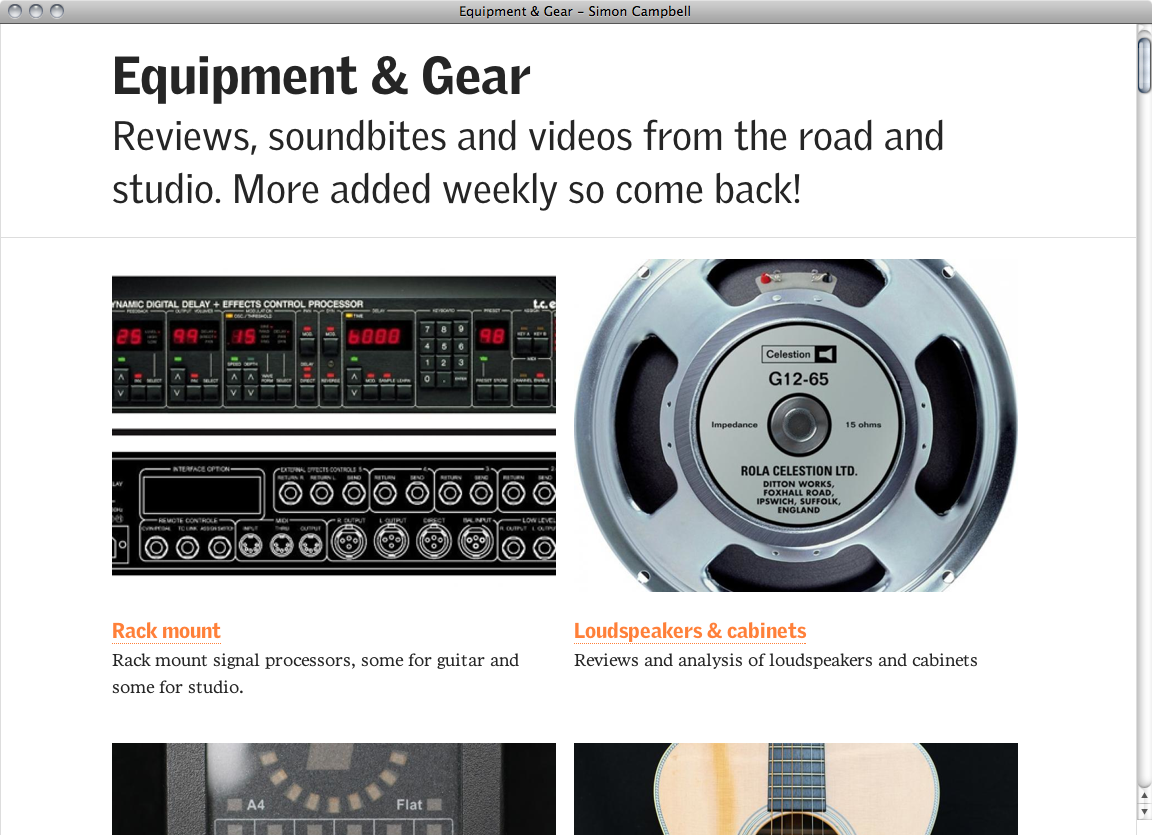Click the acoustic guitar image
This screenshot has width=1152, height=835.
point(796,789)
